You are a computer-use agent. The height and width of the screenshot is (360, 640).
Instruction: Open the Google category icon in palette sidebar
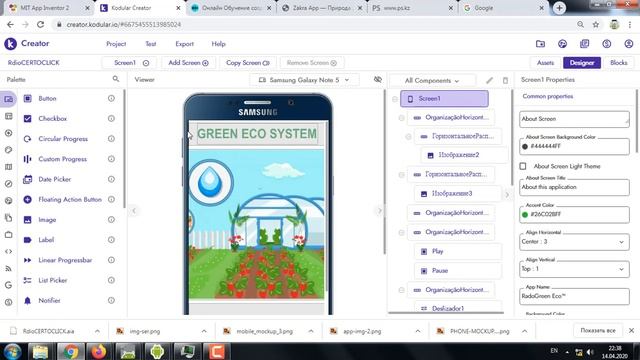[x=8, y=285]
